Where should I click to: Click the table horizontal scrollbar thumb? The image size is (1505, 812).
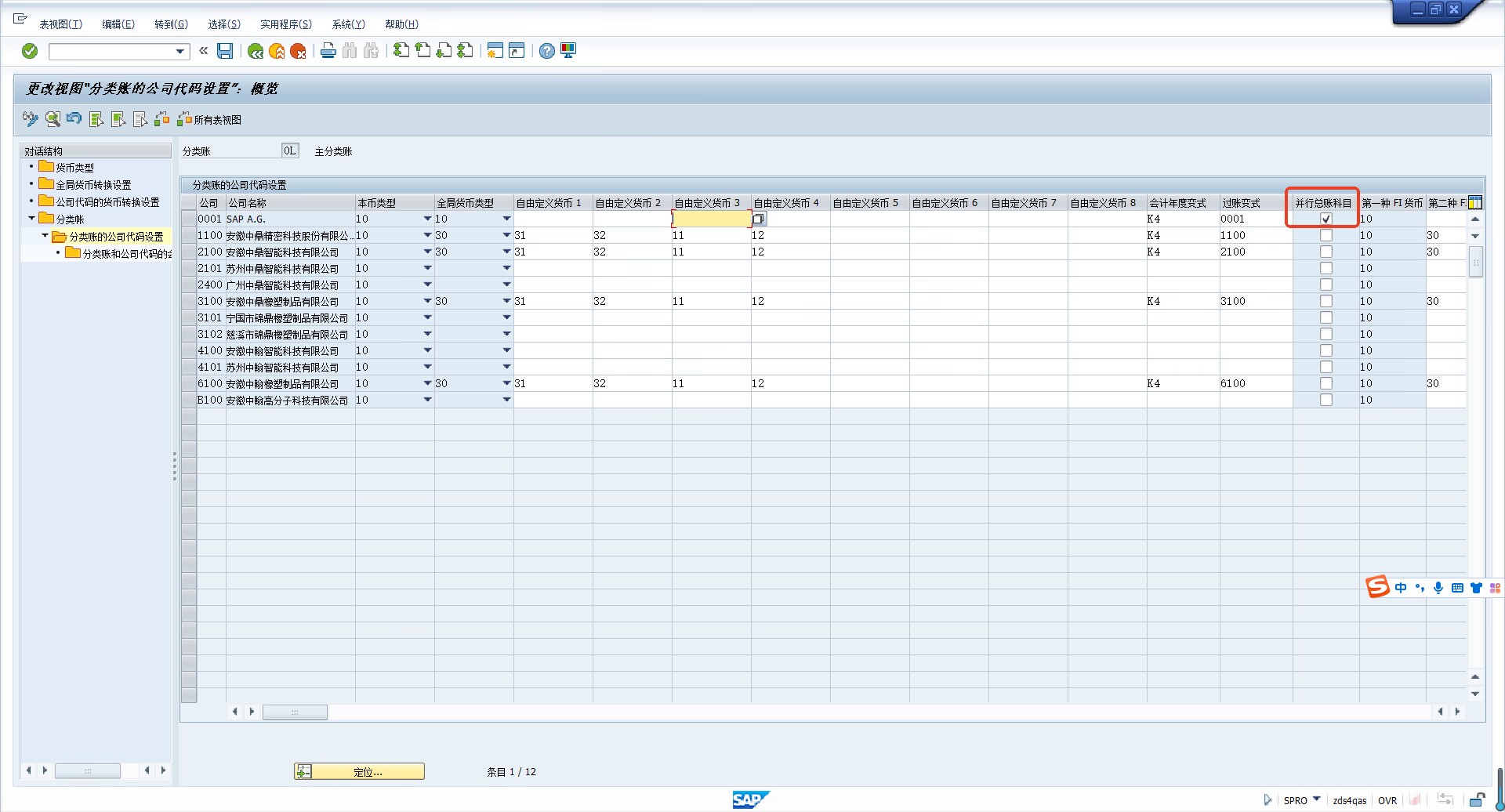[295, 712]
